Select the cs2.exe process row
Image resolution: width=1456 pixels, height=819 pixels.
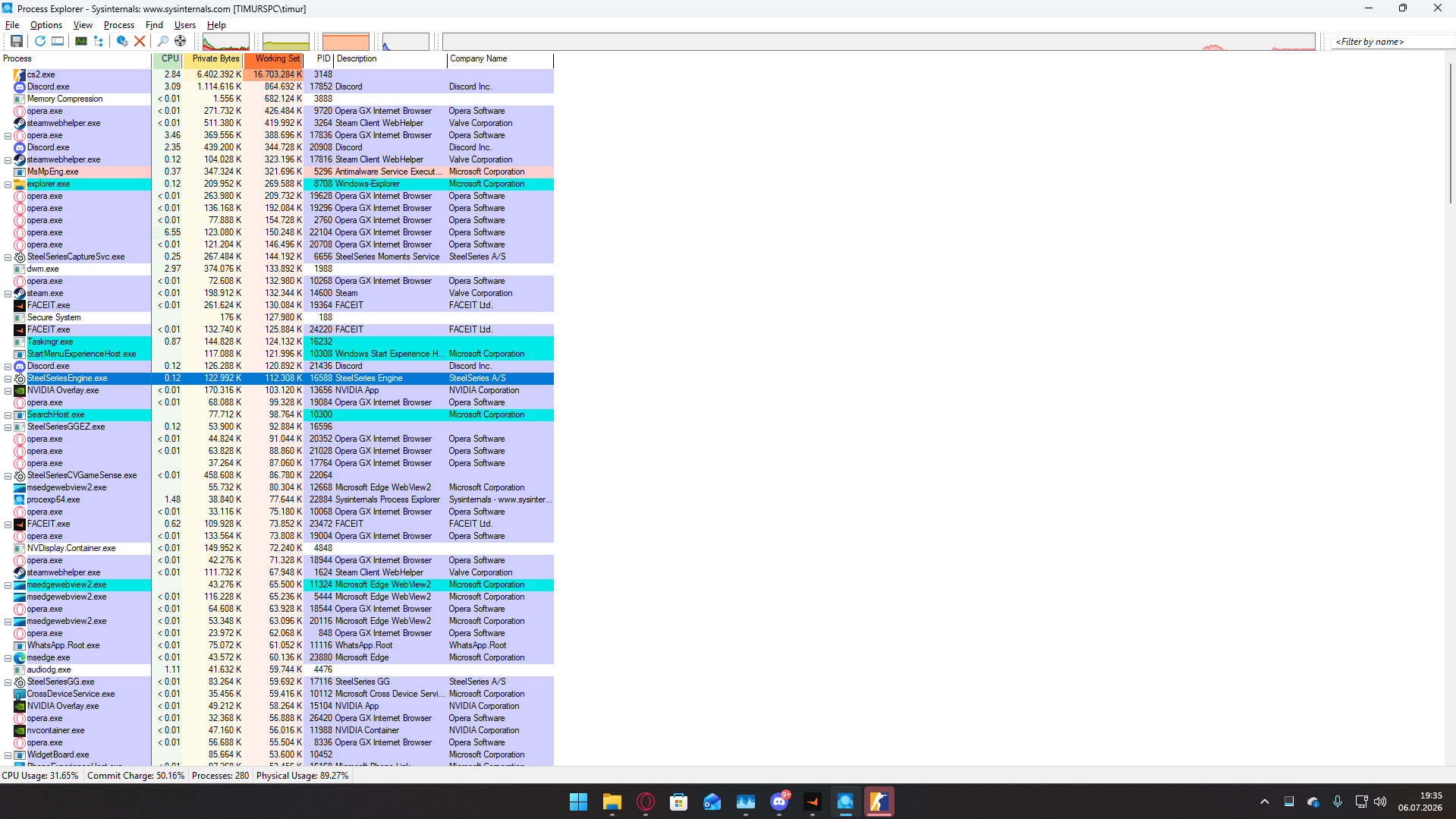[277, 74]
